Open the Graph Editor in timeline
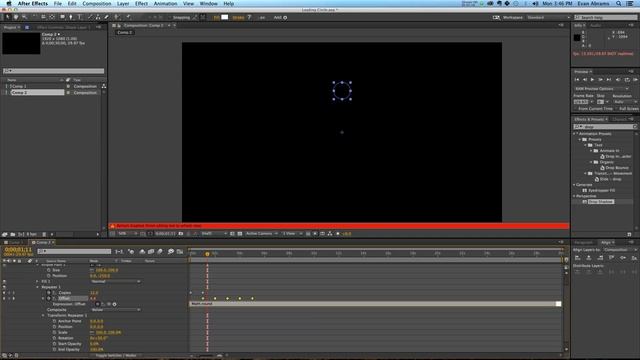Viewport: 640px width, 360px height. (x=180, y=251)
